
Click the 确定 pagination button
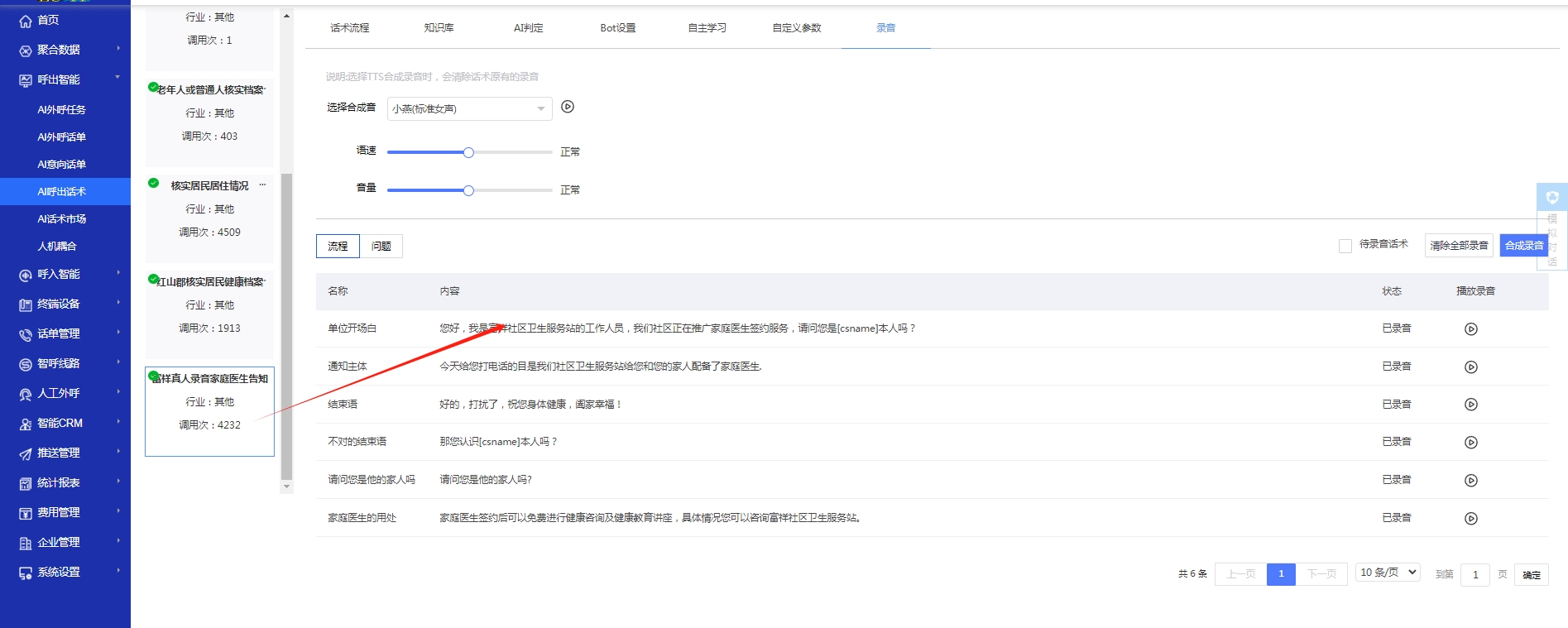1532,575
